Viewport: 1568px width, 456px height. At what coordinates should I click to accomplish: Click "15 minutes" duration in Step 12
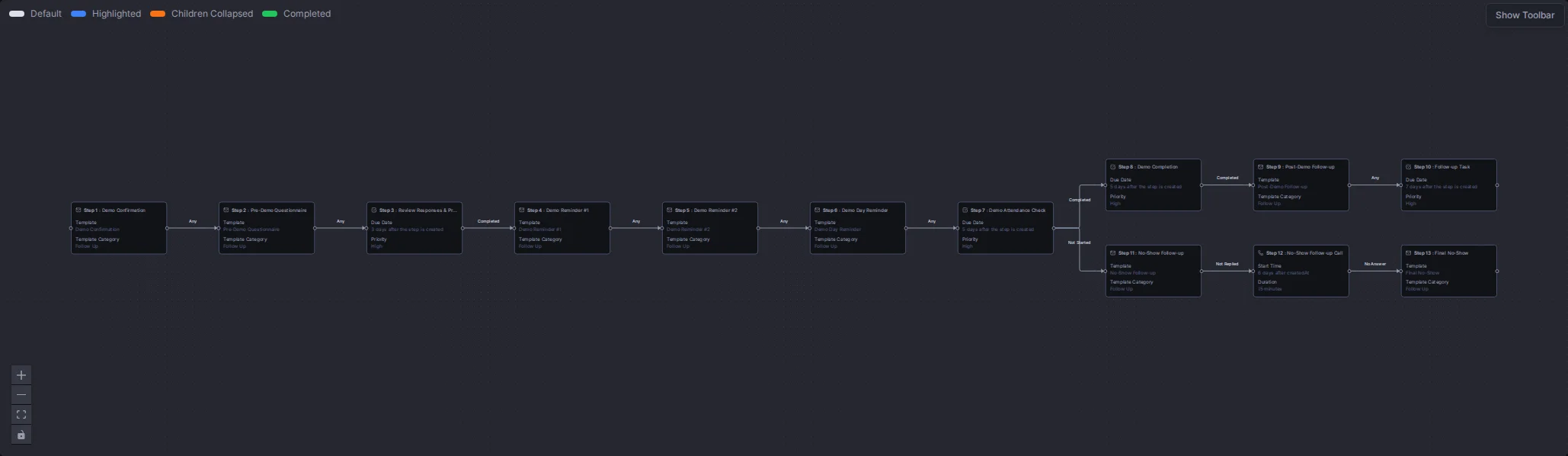[x=1269, y=289]
